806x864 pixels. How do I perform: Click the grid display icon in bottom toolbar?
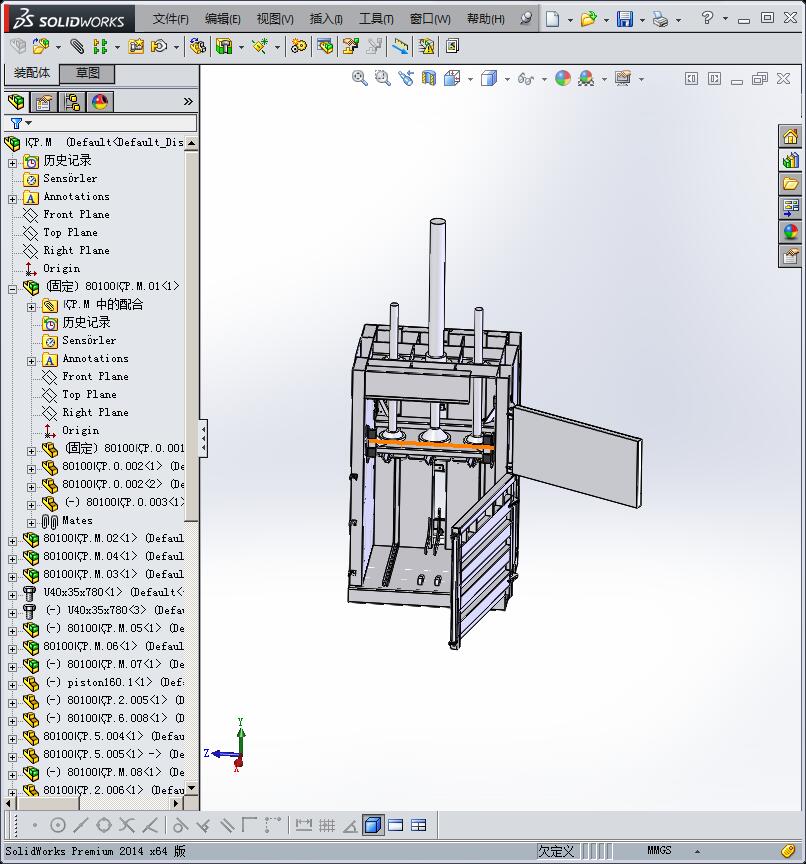point(327,825)
